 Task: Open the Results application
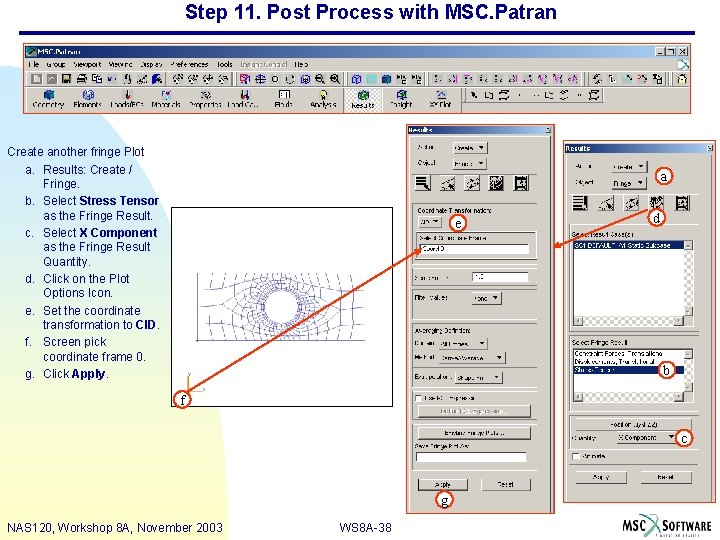pos(363,99)
